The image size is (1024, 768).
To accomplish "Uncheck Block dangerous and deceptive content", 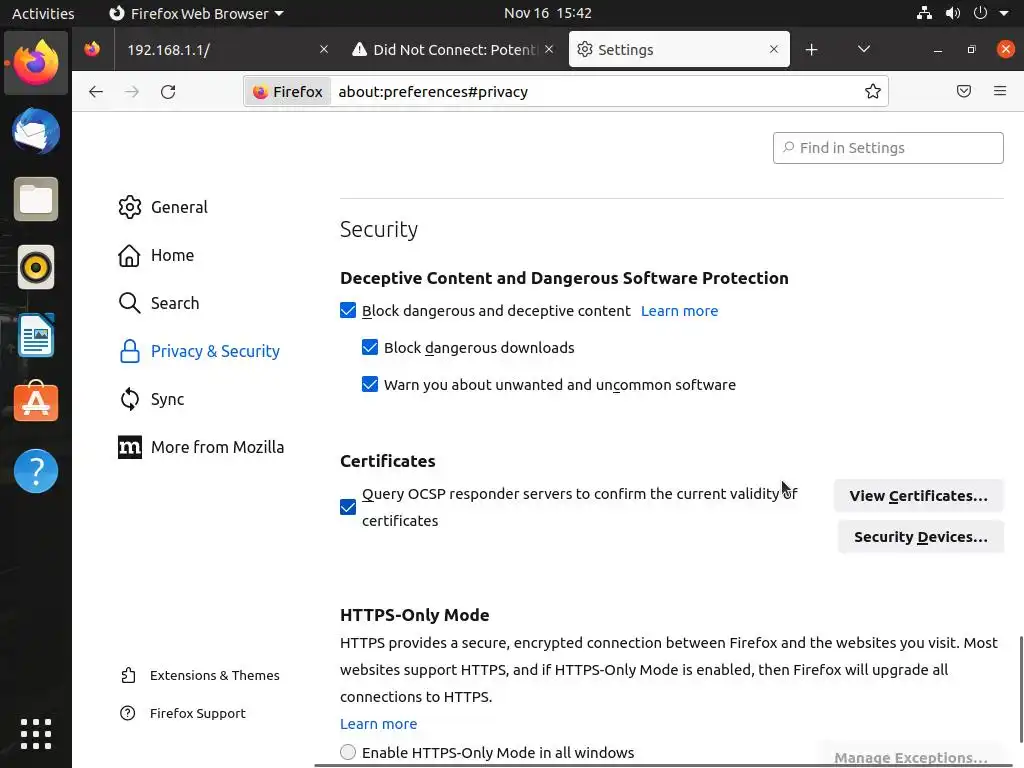I will click(x=348, y=311).
